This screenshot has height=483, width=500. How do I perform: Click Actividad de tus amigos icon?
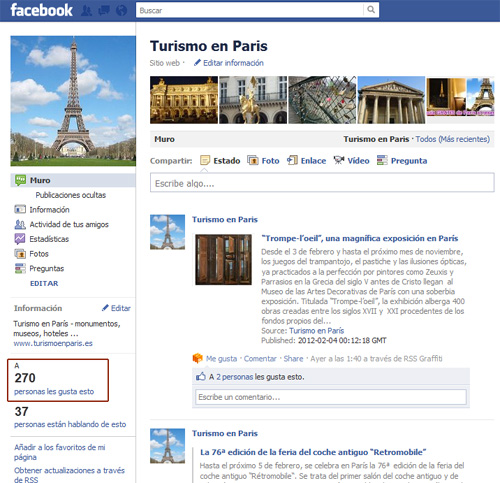(x=20, y=224)
